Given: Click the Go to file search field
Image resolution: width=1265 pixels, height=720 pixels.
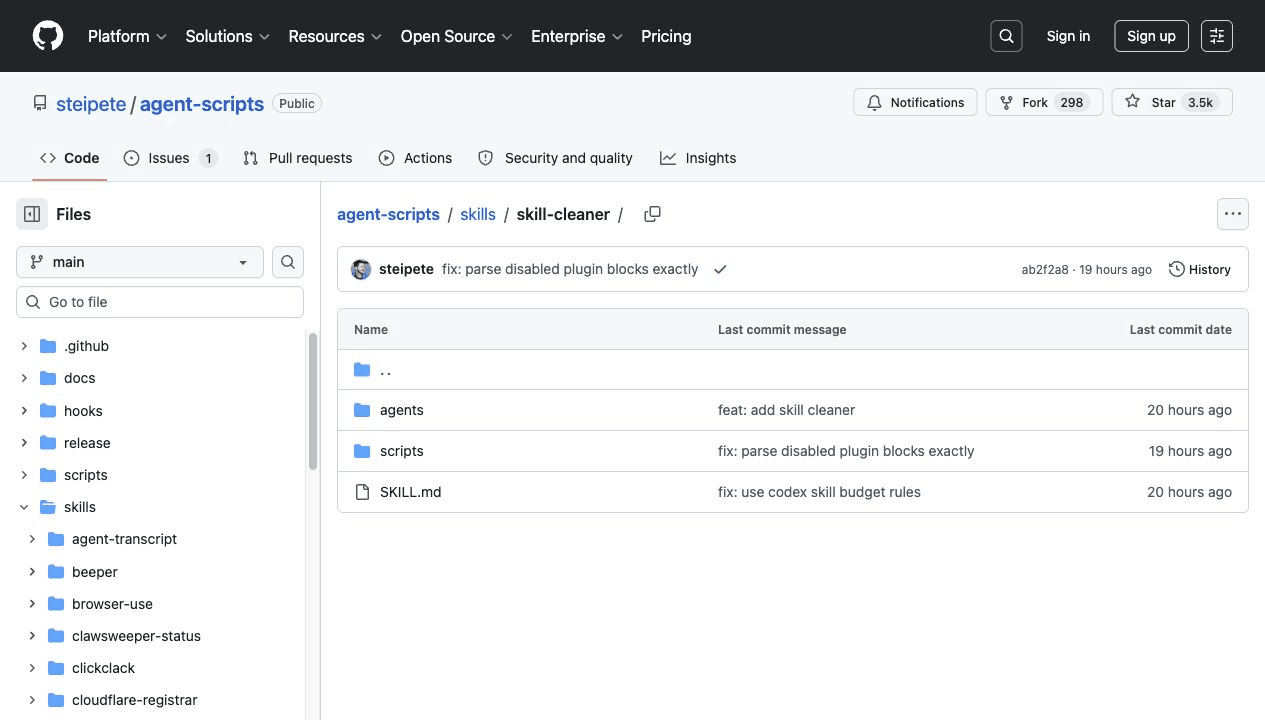Looking at the screenshot, I should 160,302.
